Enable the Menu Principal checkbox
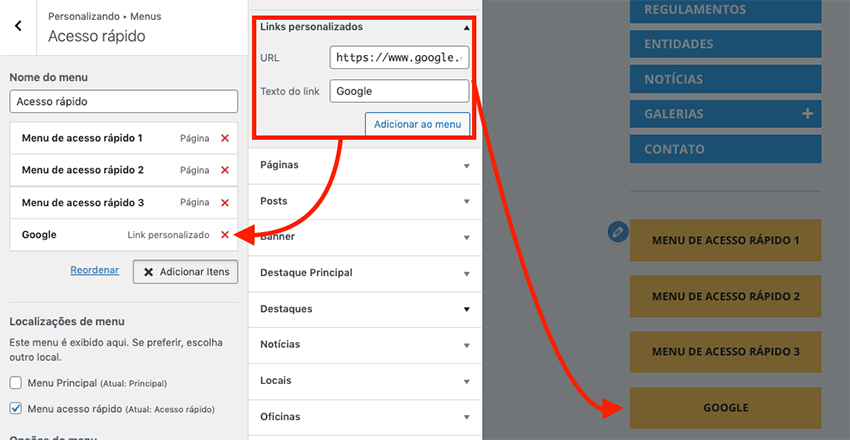This screenshot has width=850, height=440. [15, 382]
